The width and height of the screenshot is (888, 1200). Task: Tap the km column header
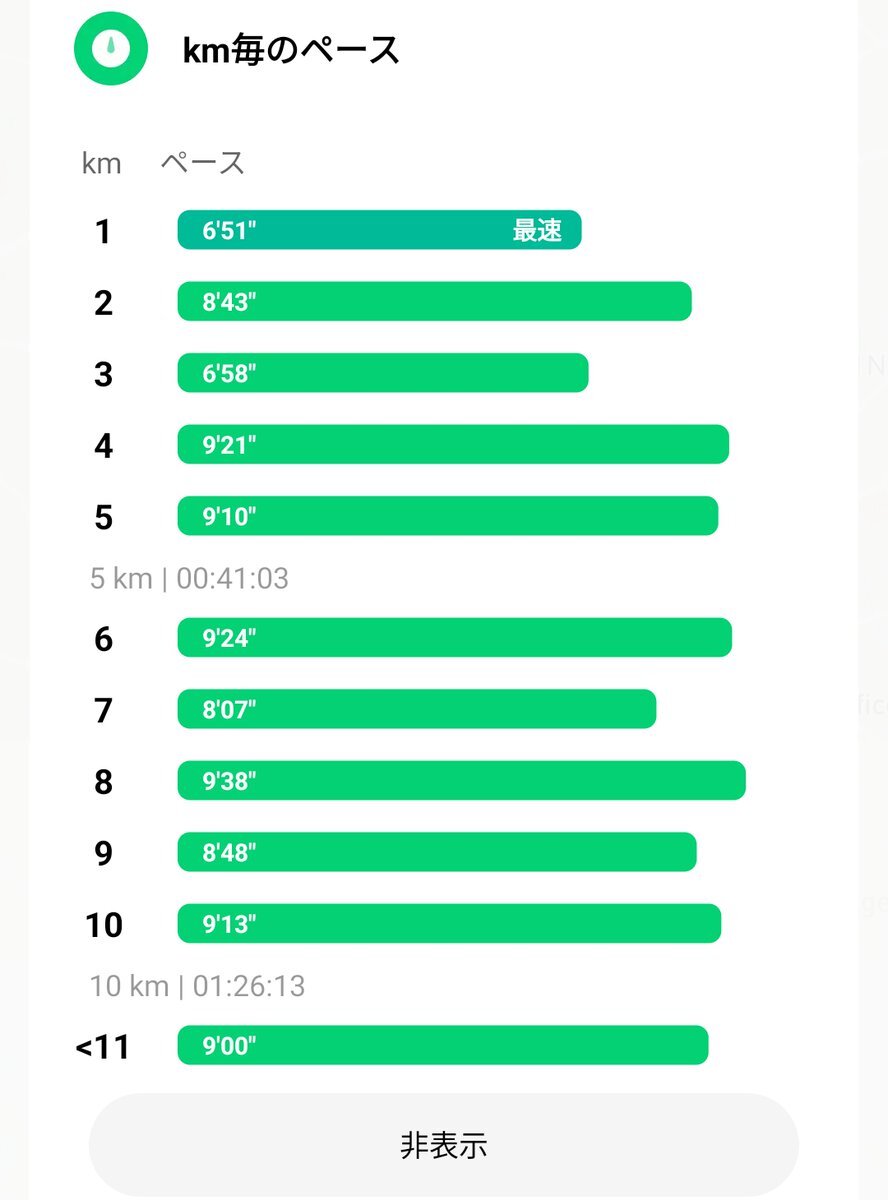click(101, 163)
